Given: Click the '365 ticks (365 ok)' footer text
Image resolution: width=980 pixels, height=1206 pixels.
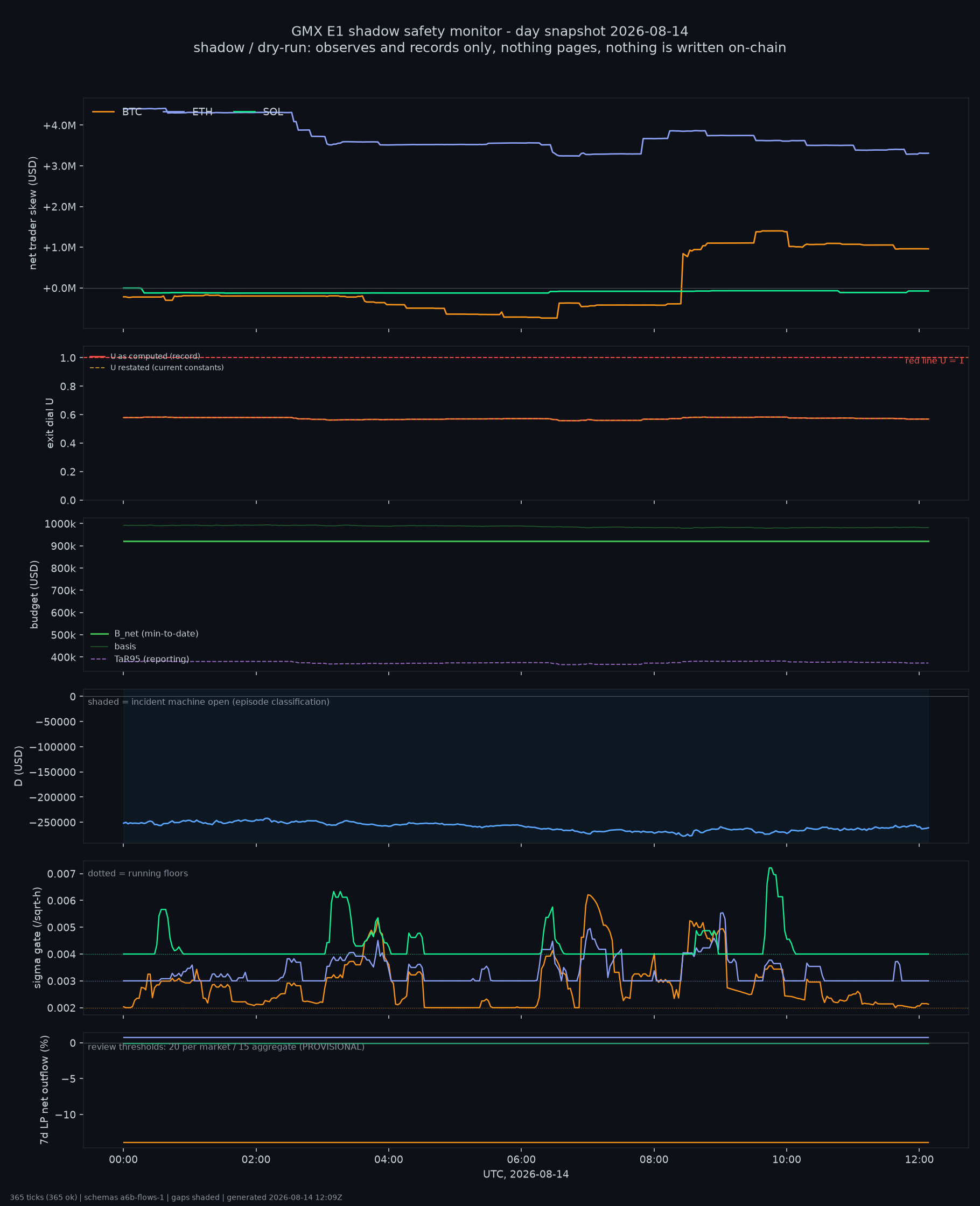Looking at the screenshot, I should [176, 1197].
